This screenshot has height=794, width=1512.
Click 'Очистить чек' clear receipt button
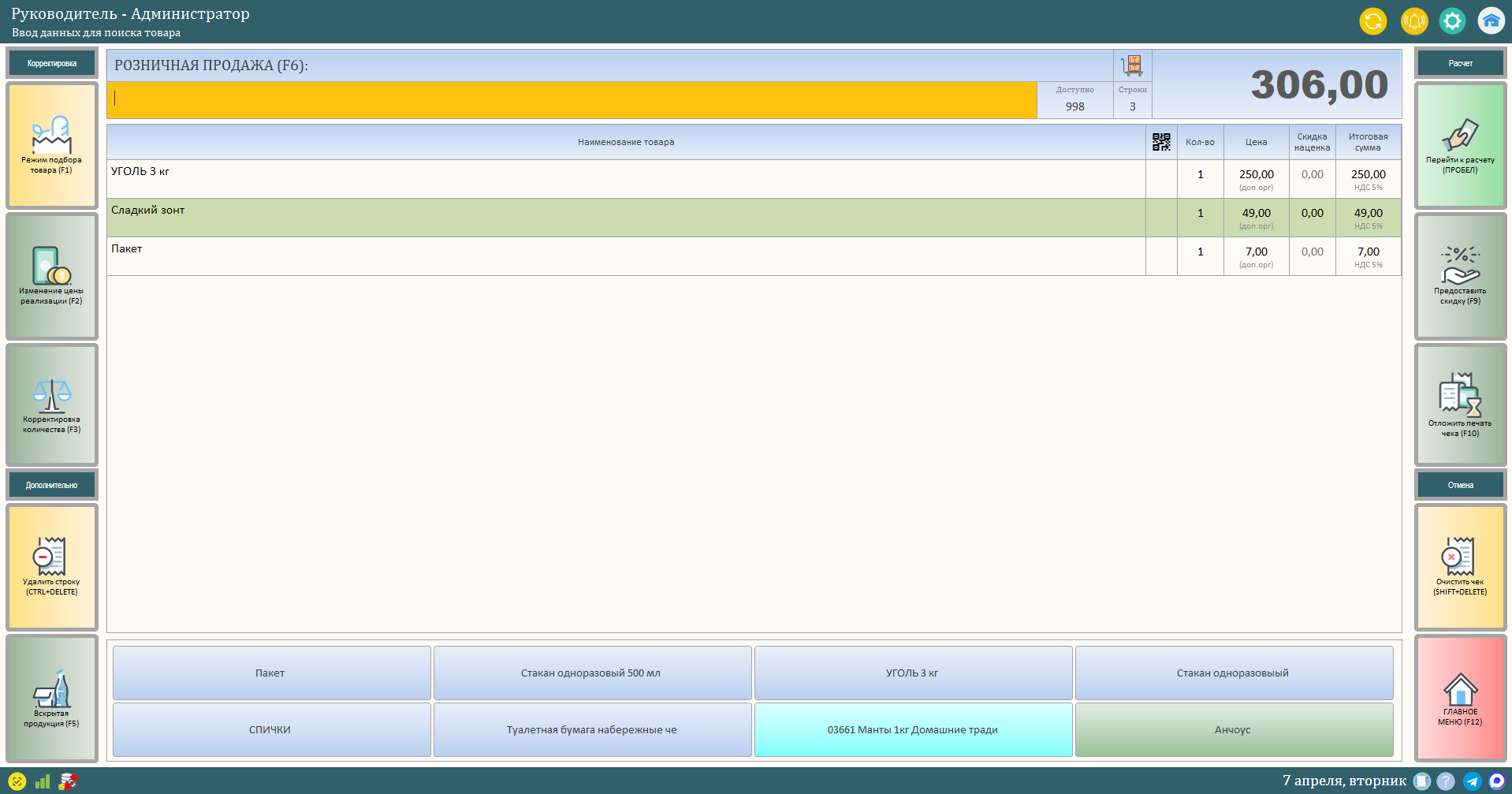[1460, 567]
